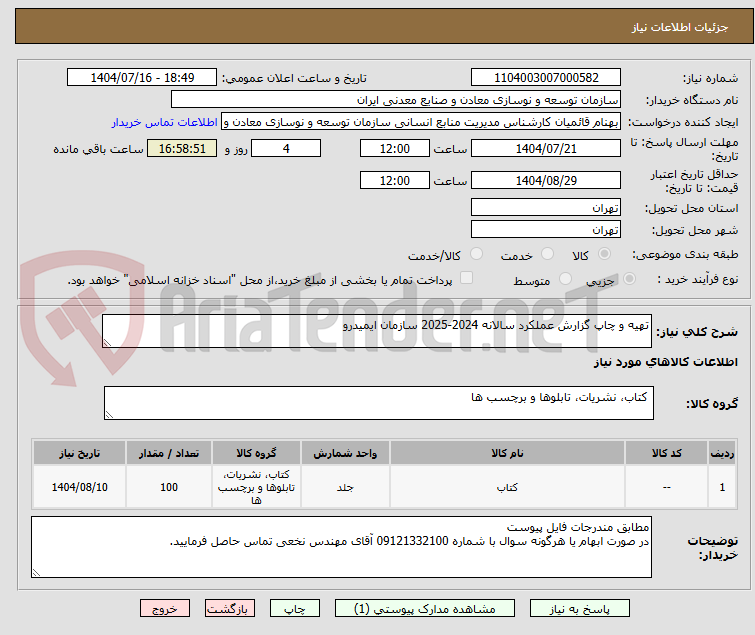Screen dimensions: 755x635
Task: Click the price validity date 1404/08/29
Action: pos(546,180)
